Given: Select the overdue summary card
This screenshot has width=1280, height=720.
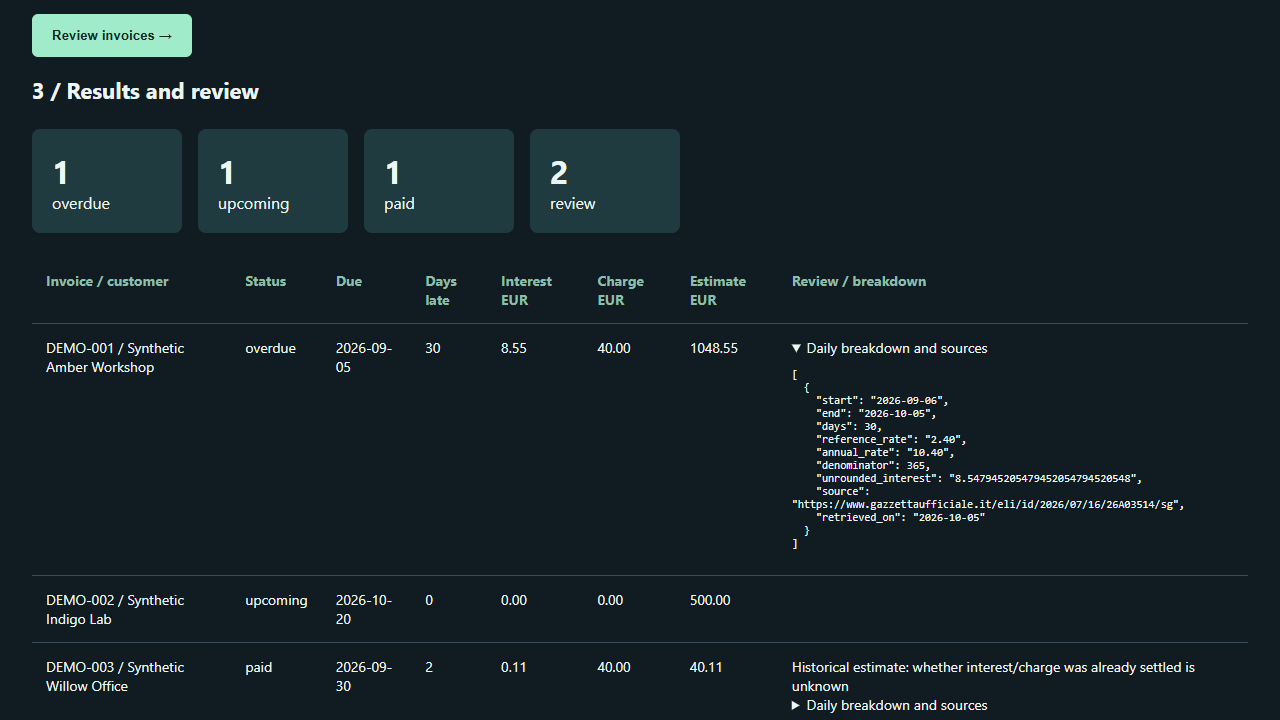Looking at the screenshot, I should 107,181.
